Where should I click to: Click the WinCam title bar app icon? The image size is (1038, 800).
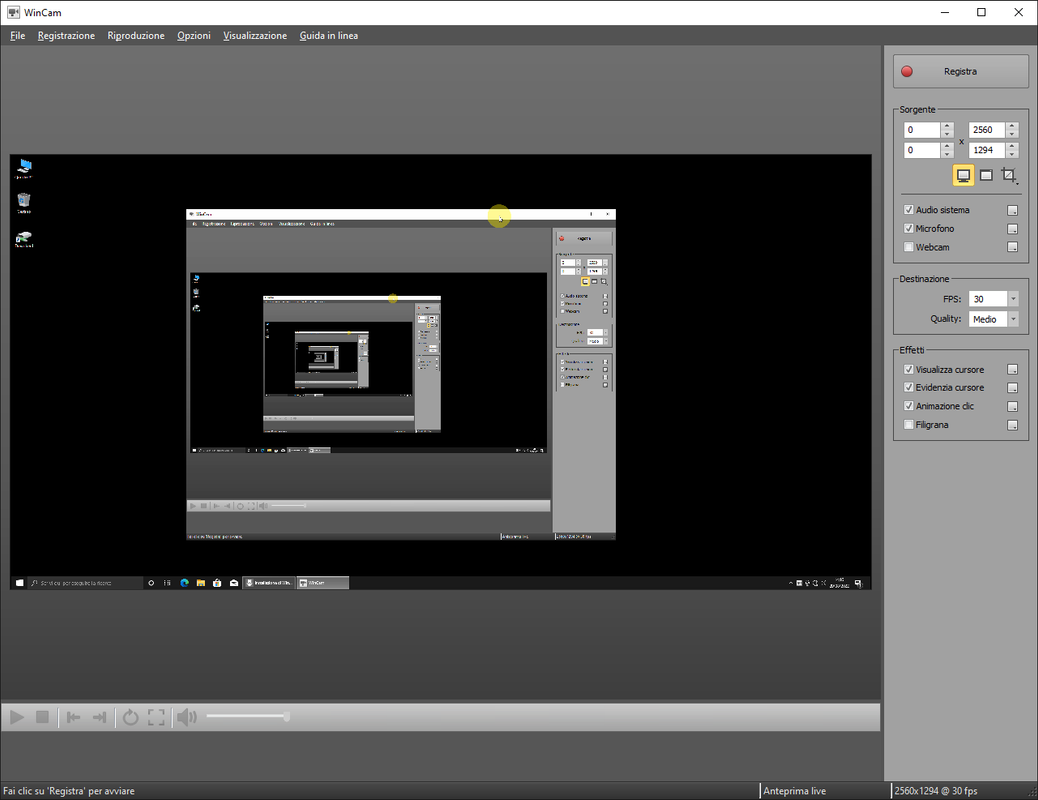(x=13, y=12)
